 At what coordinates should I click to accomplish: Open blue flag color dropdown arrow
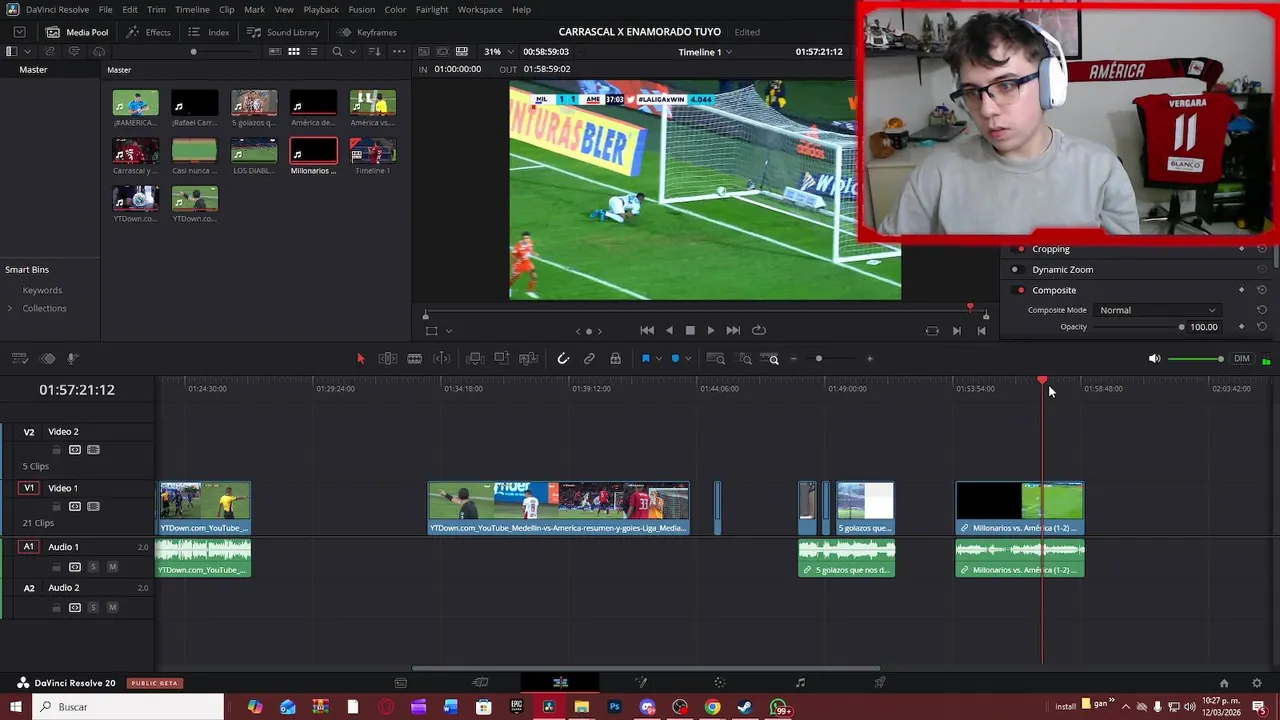[x=658, y=358]
